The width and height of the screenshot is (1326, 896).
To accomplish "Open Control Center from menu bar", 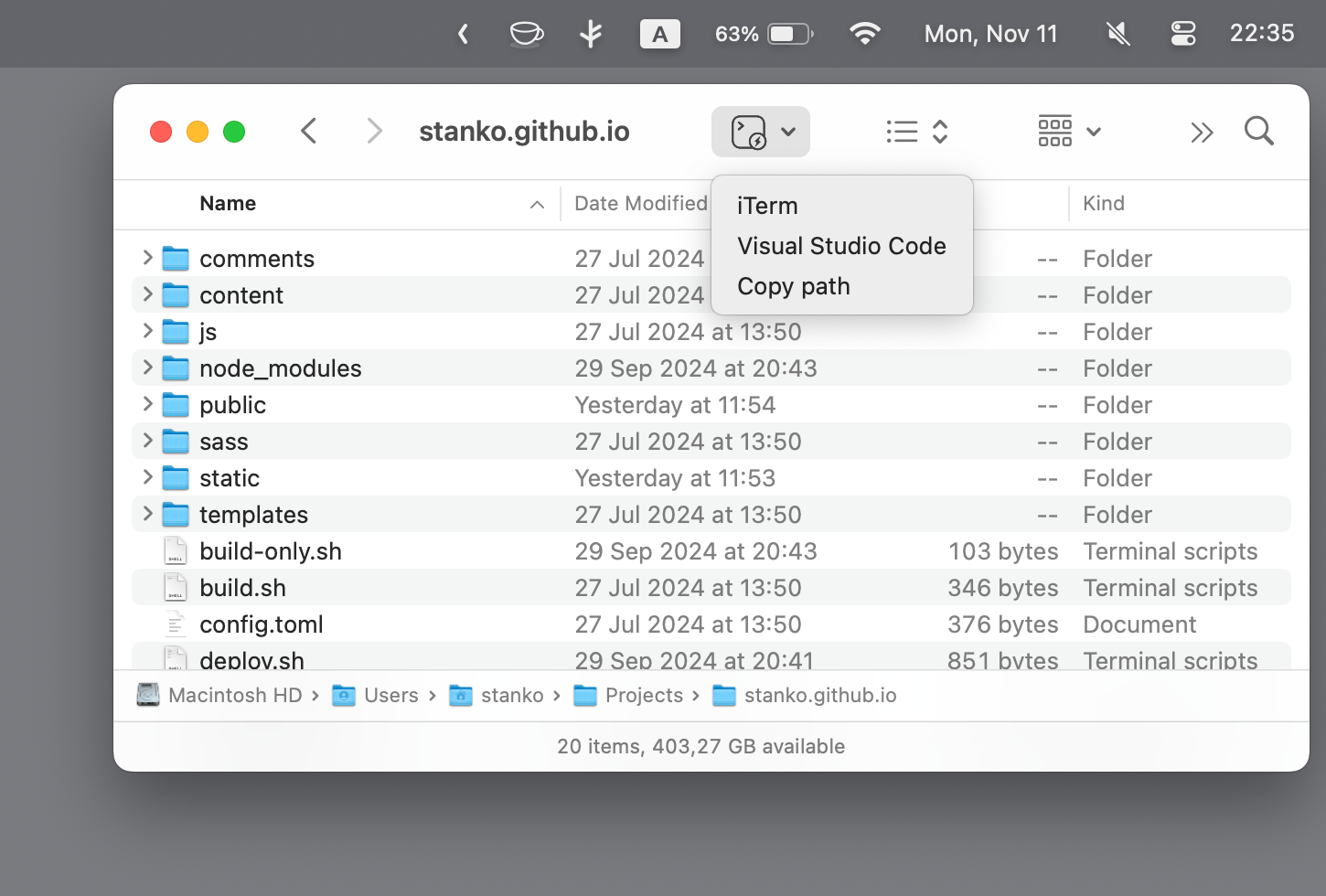I will point(1183,34).
